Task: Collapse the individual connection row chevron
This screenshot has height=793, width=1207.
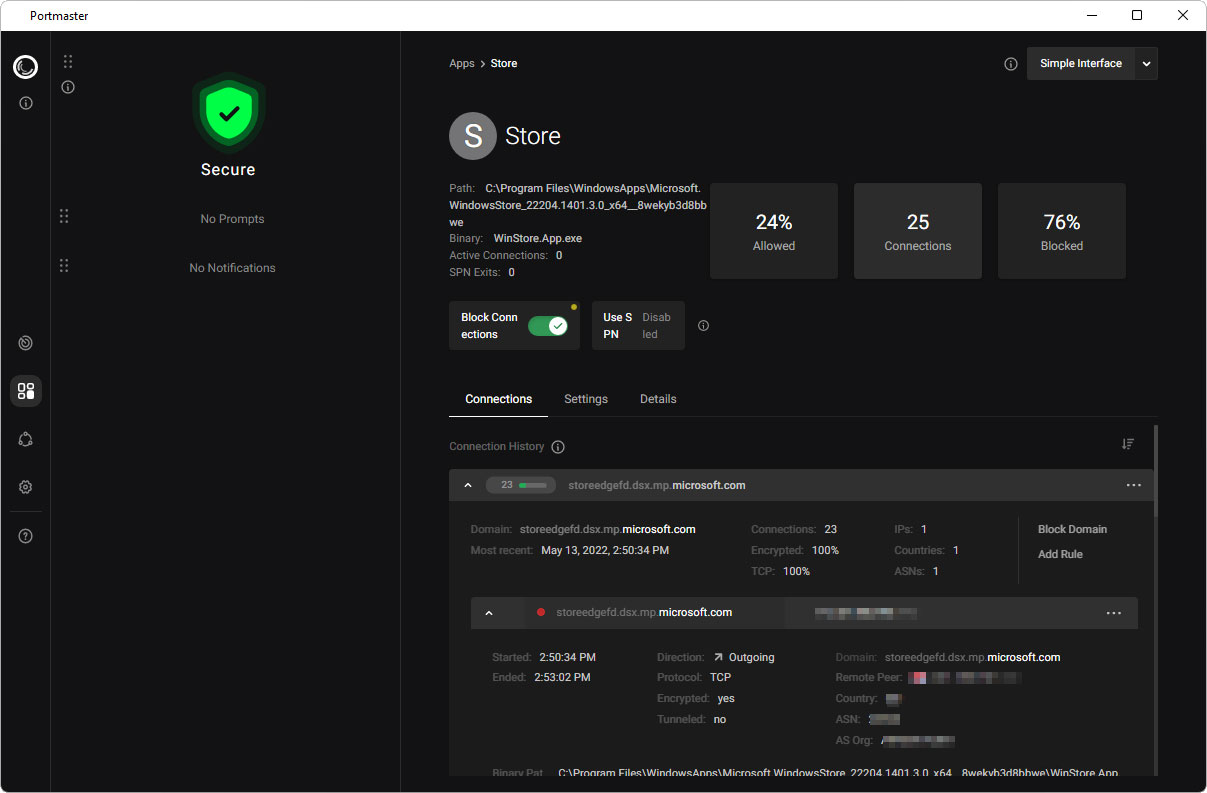Action: [489, 613]
